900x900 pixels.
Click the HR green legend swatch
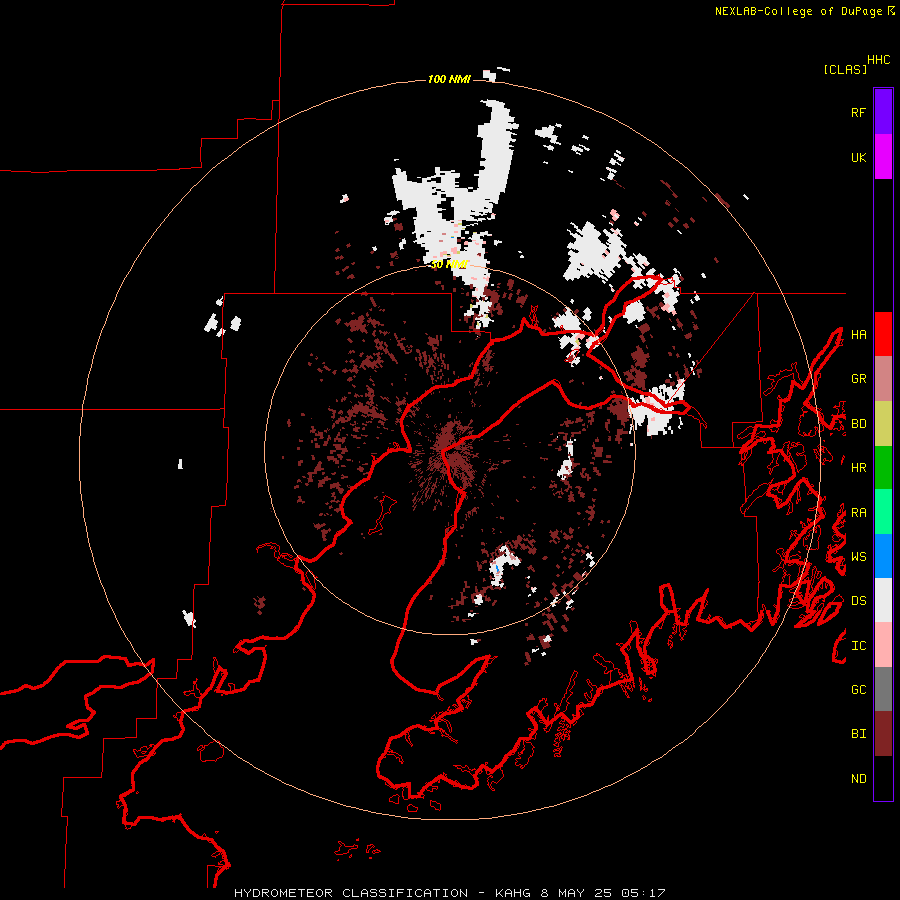click(883, 468)
